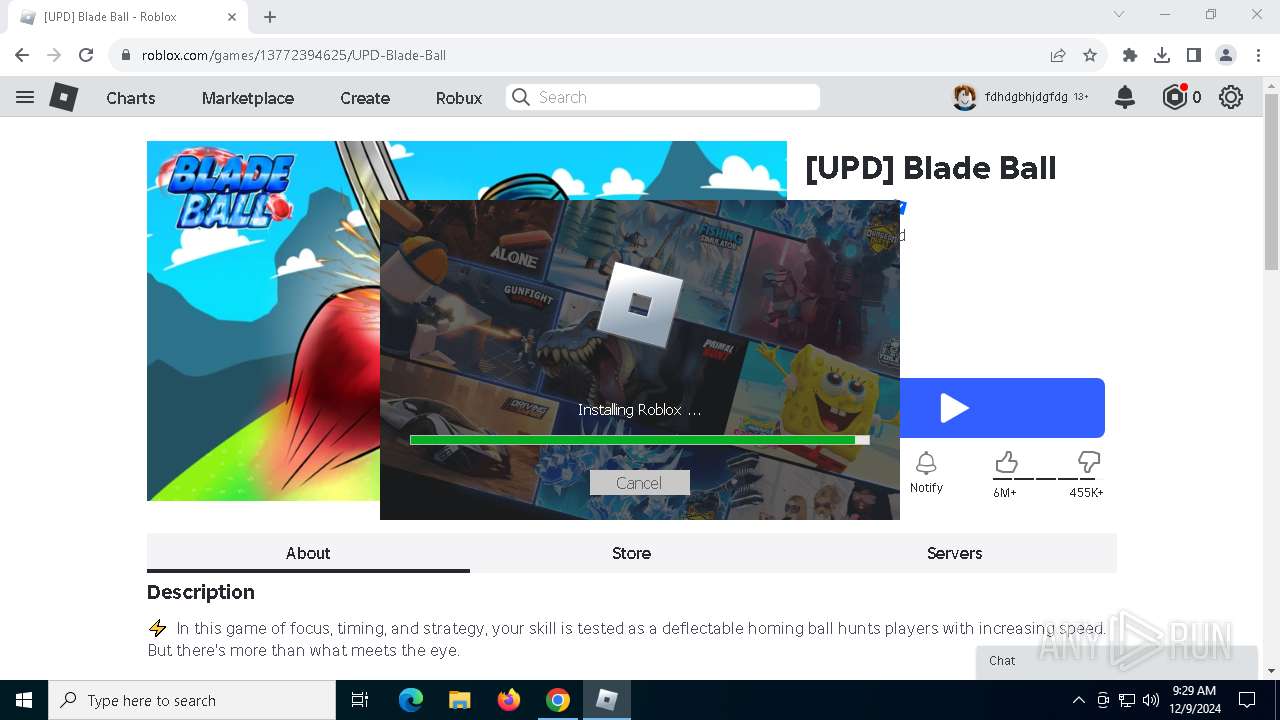Open the notifications bell in Roblox header
This screenshot has height=720, width=1280.
click(x=1125, y=97)
